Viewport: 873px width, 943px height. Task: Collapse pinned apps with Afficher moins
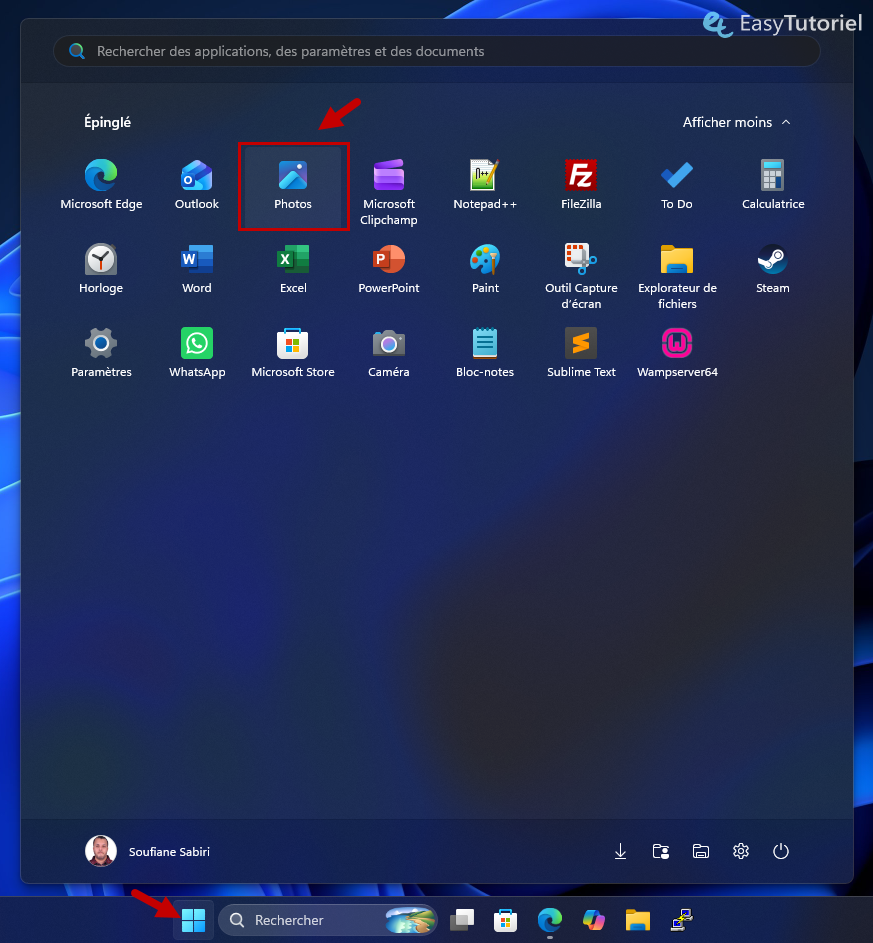tap(736, 122)
